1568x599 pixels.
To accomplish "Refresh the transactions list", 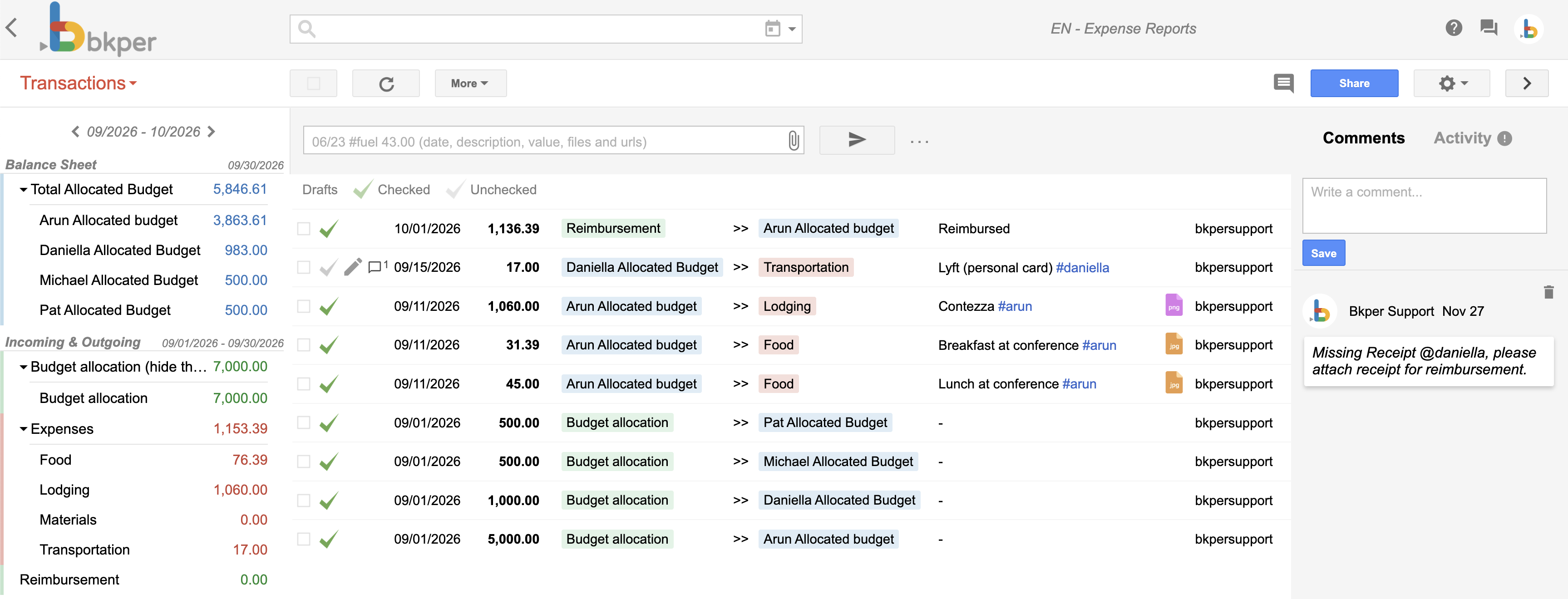I will pyautogui.click(x=386, y=83).
